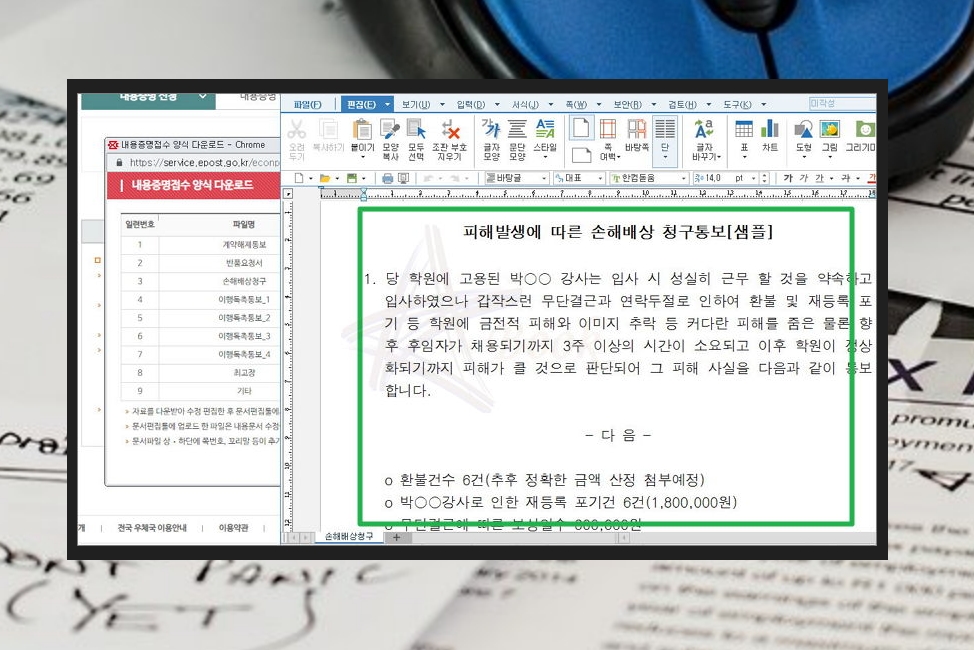Click the Open Folder icon in the quick toolbar
974x650 pixels.
324,178
